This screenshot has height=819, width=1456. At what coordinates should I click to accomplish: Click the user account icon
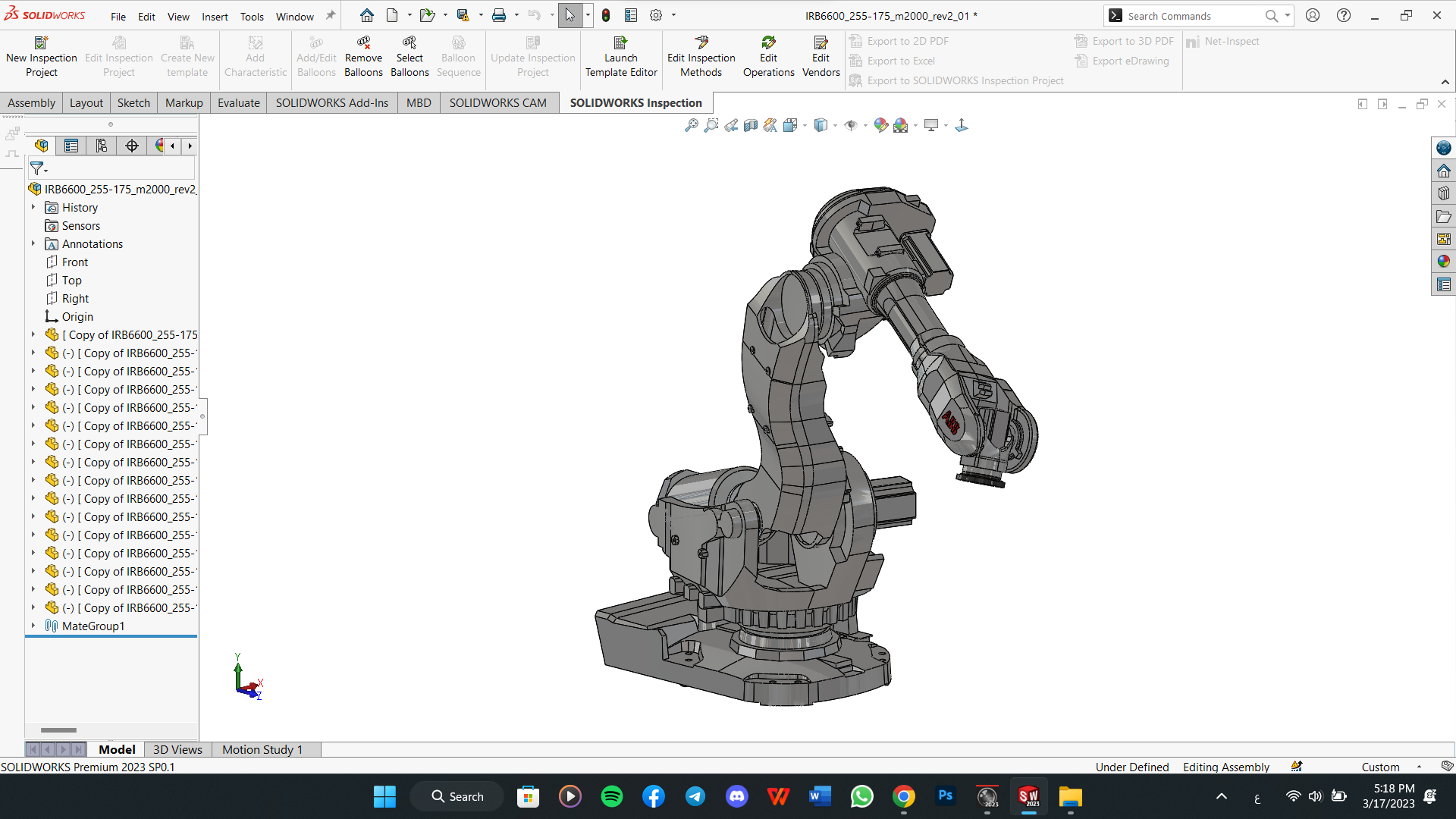(1313, 15)
